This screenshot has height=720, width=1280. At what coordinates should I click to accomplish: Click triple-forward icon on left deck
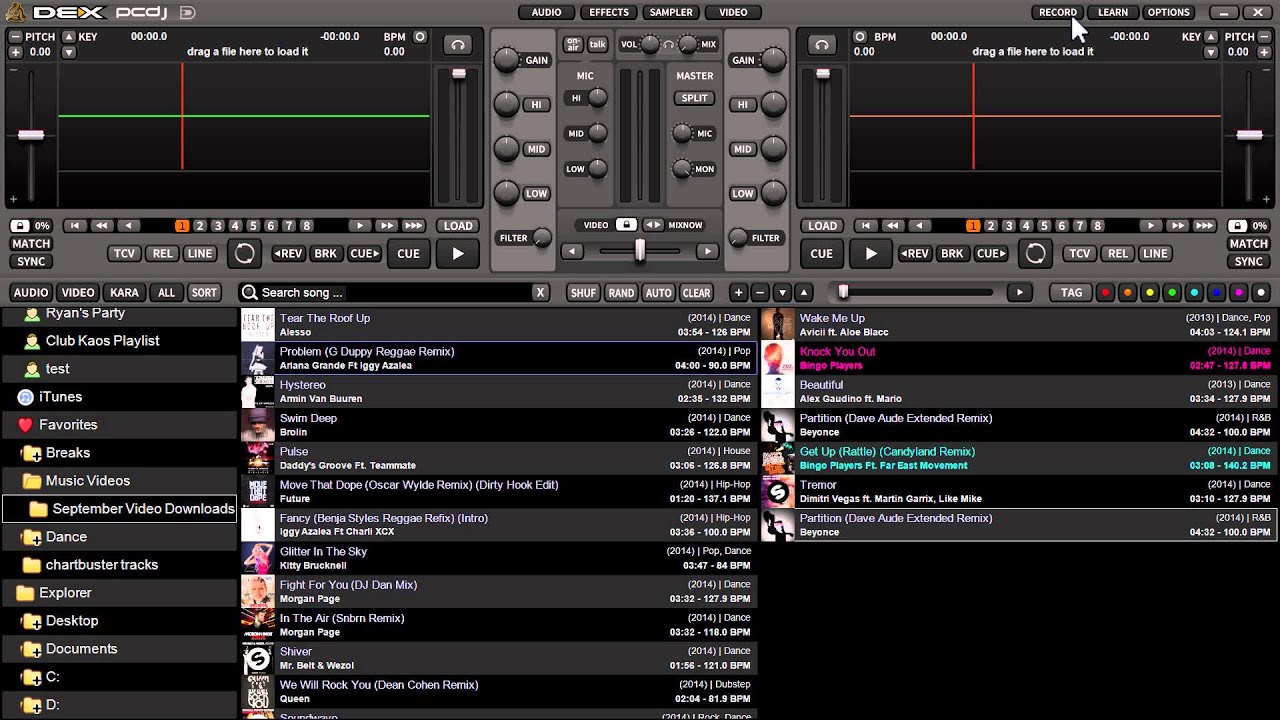413,226
